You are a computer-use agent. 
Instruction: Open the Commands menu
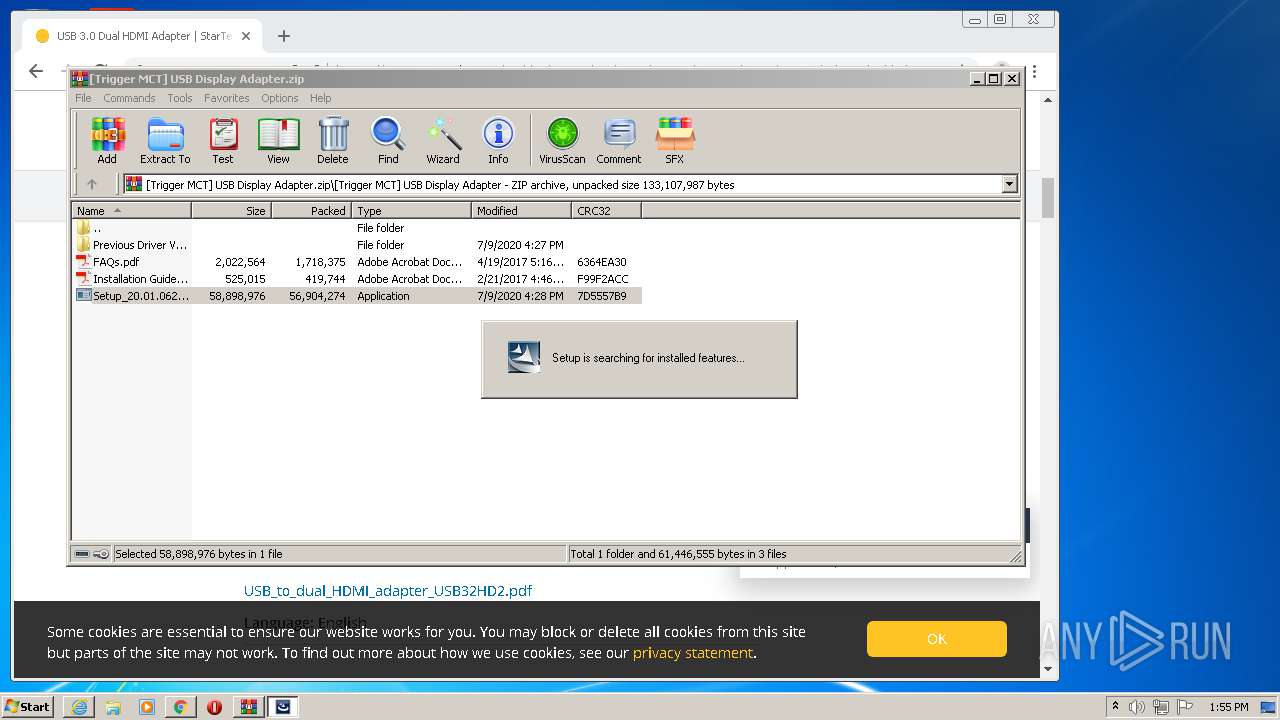[x=129, y=98]
